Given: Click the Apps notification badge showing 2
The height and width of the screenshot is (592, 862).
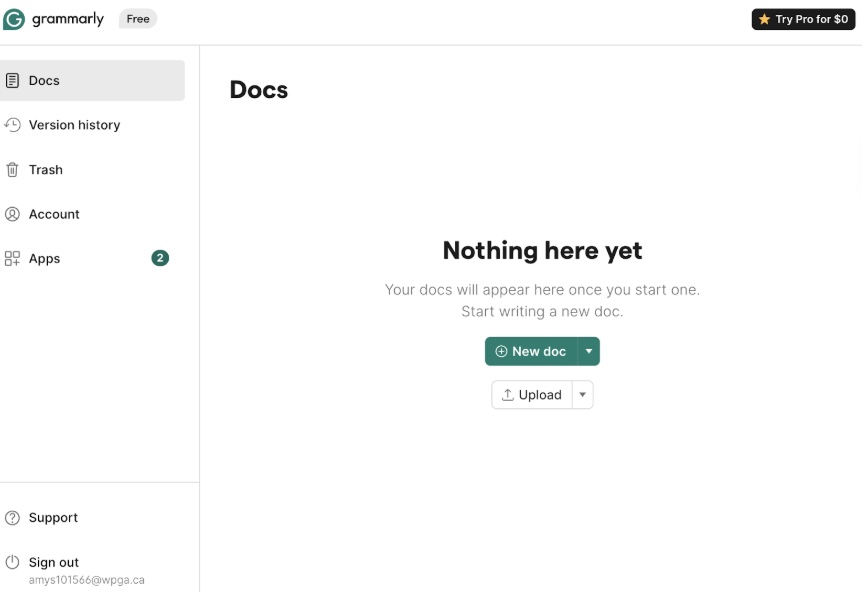Looking at the screenshot, I should tap(160, 258).
